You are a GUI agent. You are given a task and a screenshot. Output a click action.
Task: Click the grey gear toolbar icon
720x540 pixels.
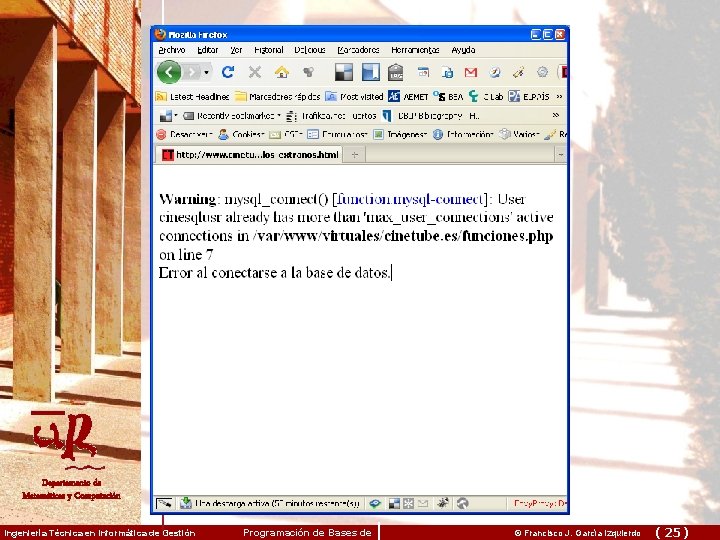[x=542, y=72]
